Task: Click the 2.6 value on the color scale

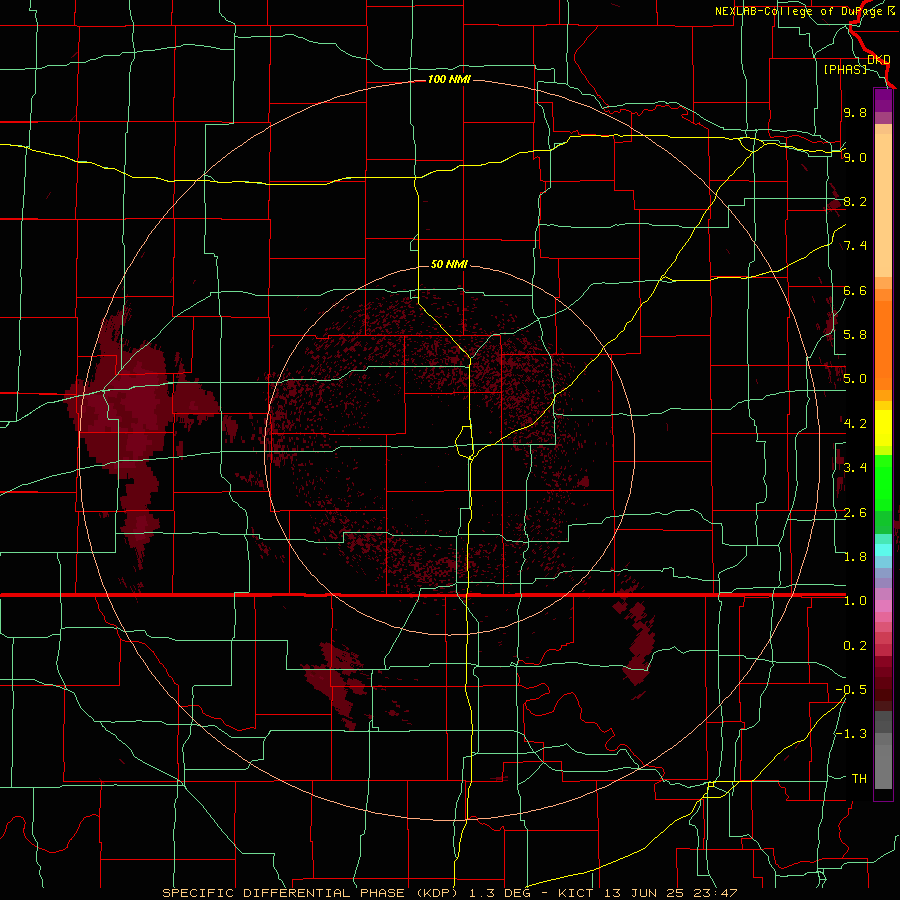Action: [855, 513]
